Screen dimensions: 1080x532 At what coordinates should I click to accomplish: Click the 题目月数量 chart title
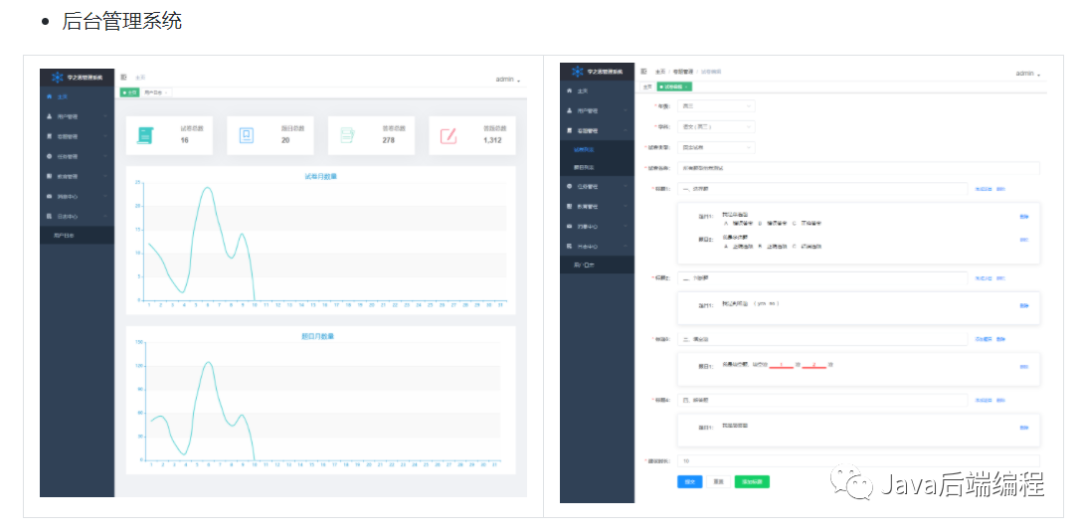pyautogui.click(x=318, y=336)
